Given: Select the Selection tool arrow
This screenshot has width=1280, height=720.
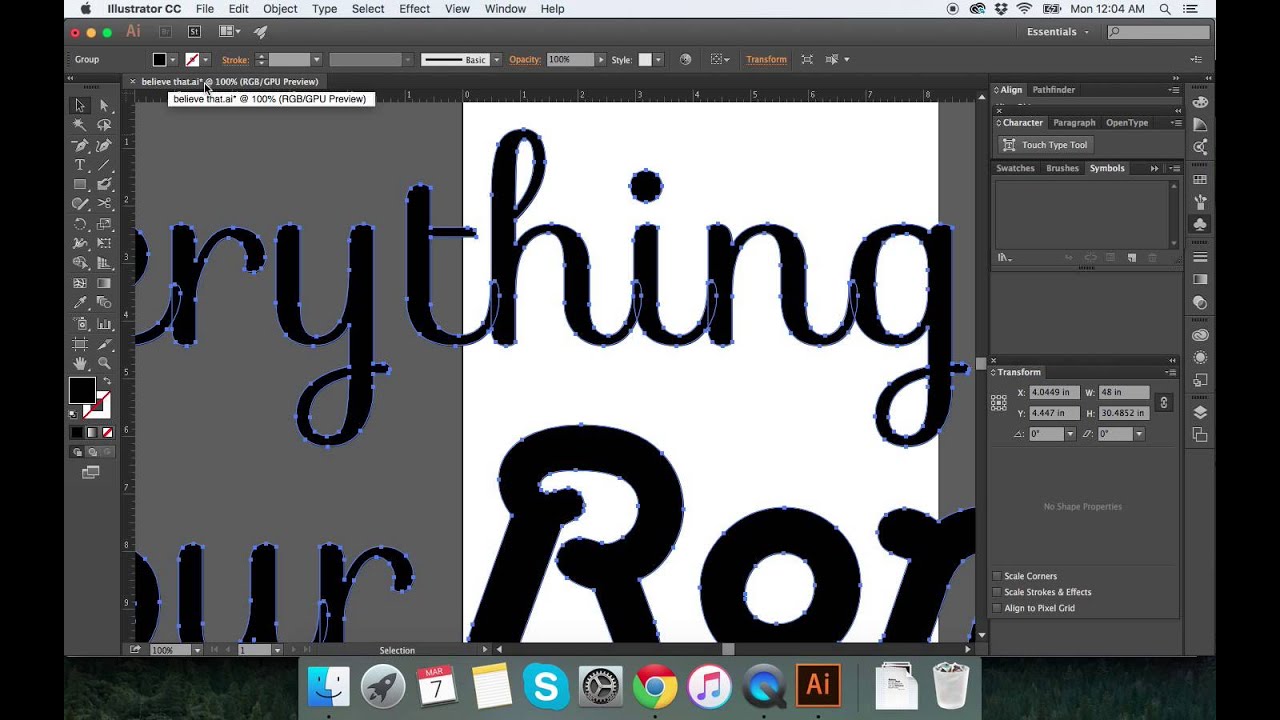Looking at the screenshot, I should pyautogui.click(x=80, y=105).
